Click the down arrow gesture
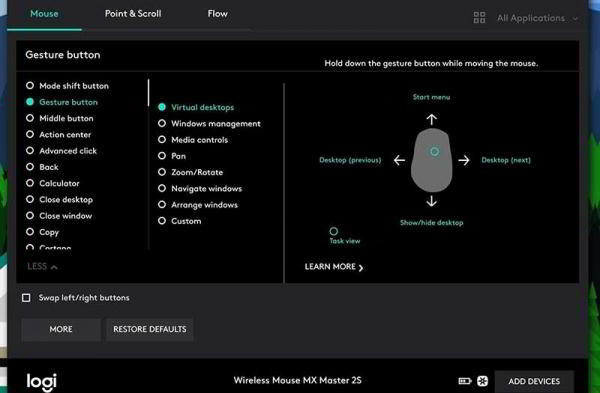Viewport: 600px width, 393px height. [x=432, y=201]
